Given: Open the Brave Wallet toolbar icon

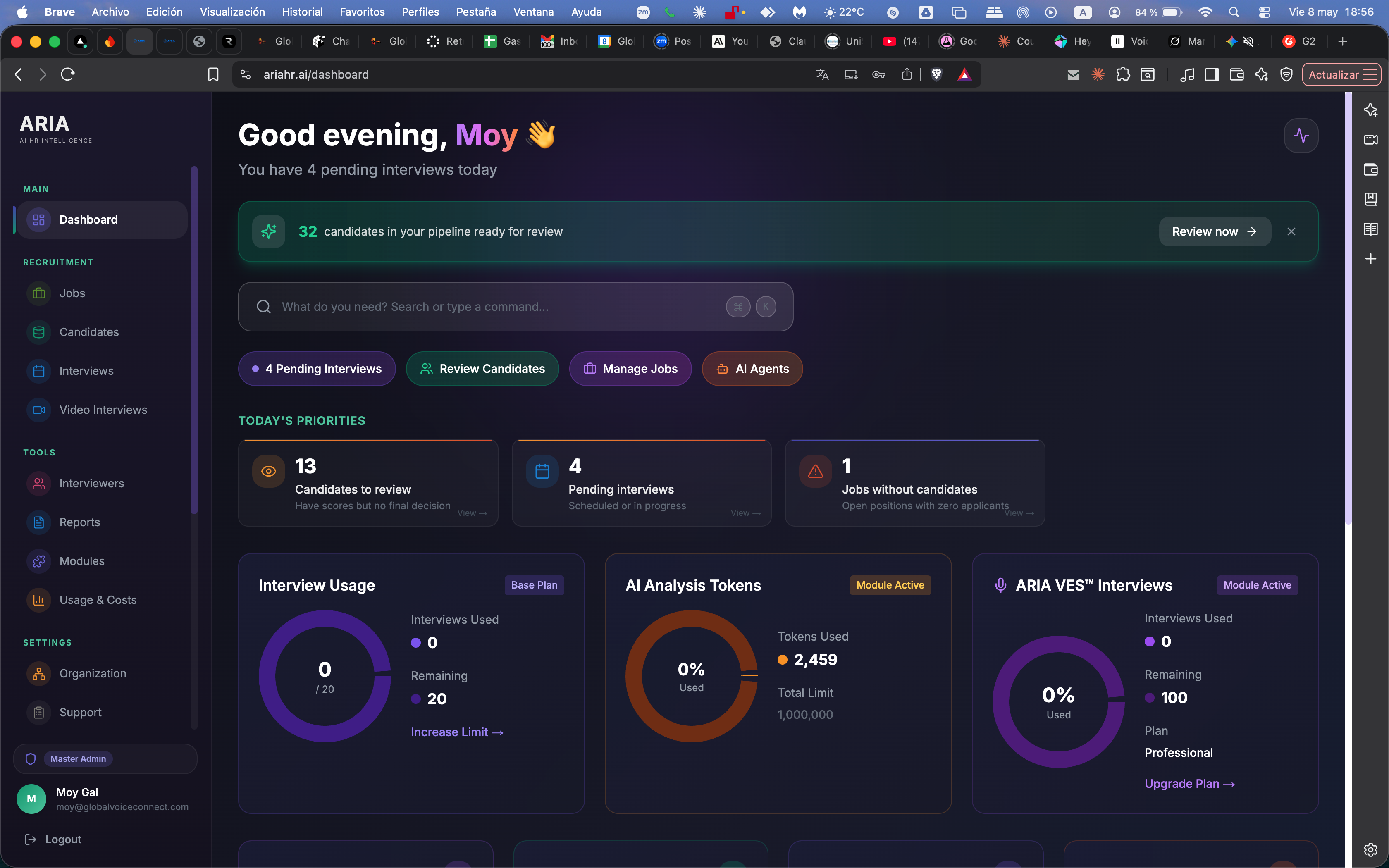Looking at the screenshot, I should click(1237, 75).
